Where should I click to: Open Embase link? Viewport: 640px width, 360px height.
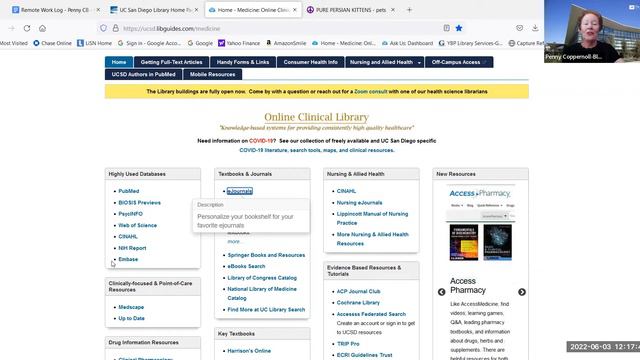pyautogui.click(x=128, y=259)
